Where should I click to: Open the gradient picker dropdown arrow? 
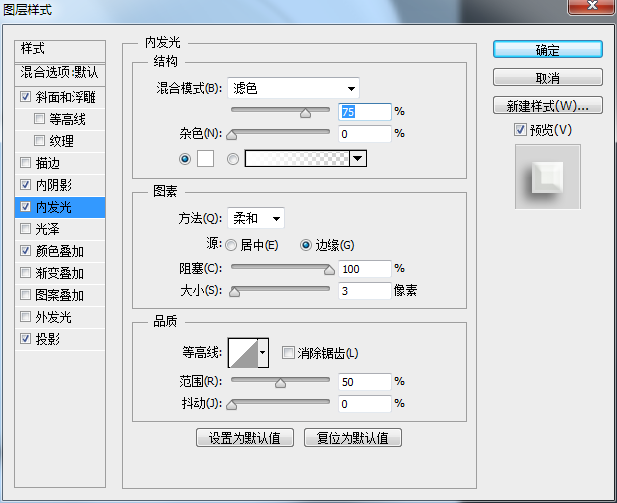tap(358, 159)
